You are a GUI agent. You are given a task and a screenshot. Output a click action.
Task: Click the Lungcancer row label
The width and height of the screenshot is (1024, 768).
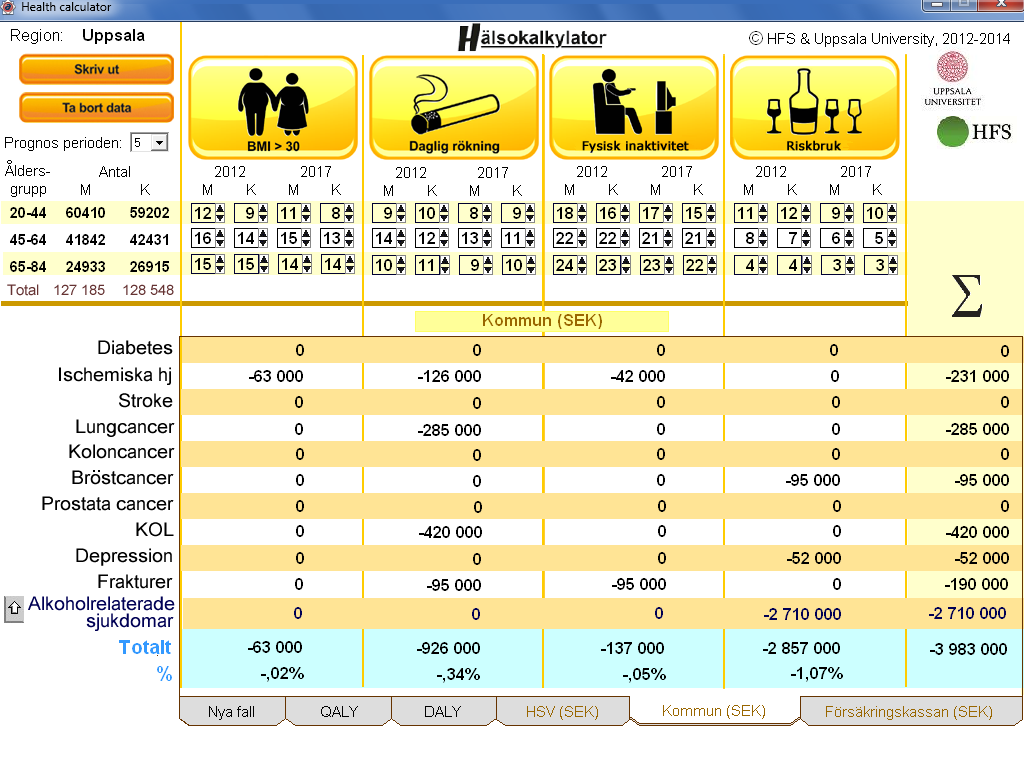click(x=124, y=426)
